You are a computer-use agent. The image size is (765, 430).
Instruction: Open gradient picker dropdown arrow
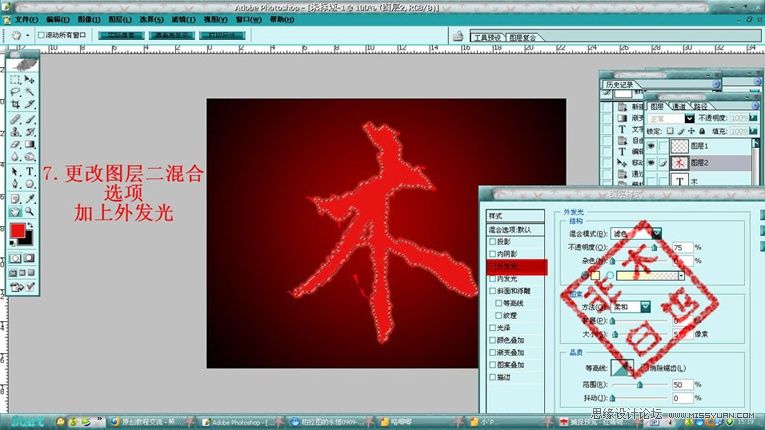(681, 276)
